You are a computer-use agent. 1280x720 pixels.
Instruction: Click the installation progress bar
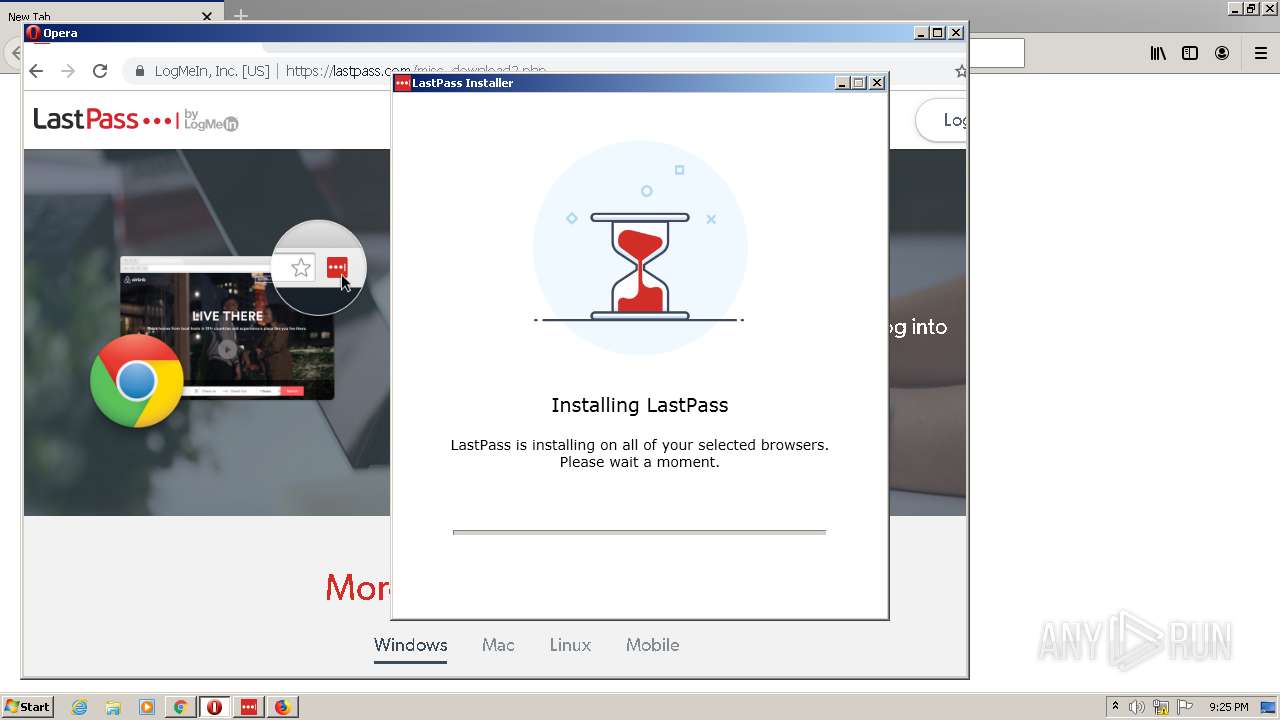point(640,532)
